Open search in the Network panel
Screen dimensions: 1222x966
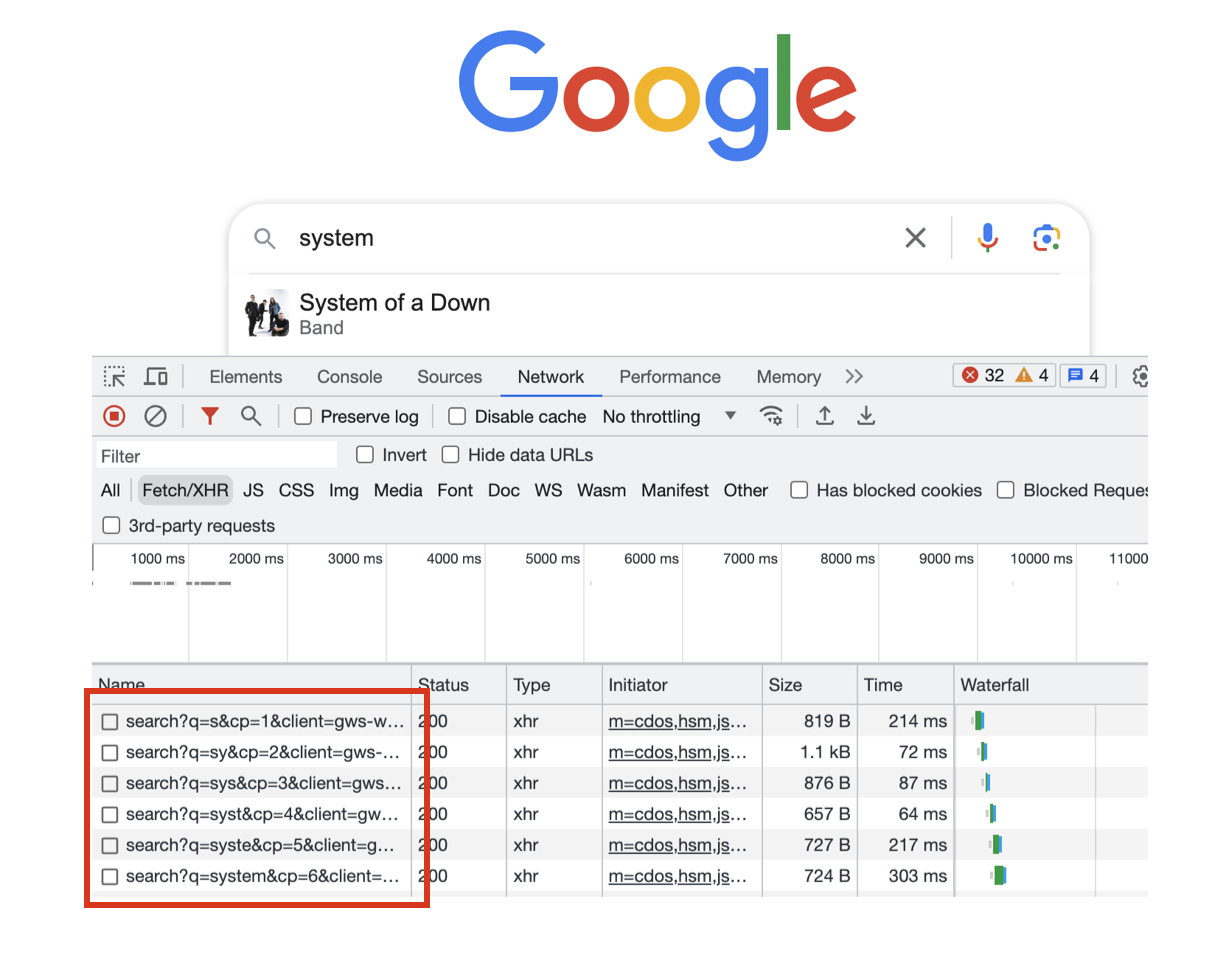pos(251,416)
